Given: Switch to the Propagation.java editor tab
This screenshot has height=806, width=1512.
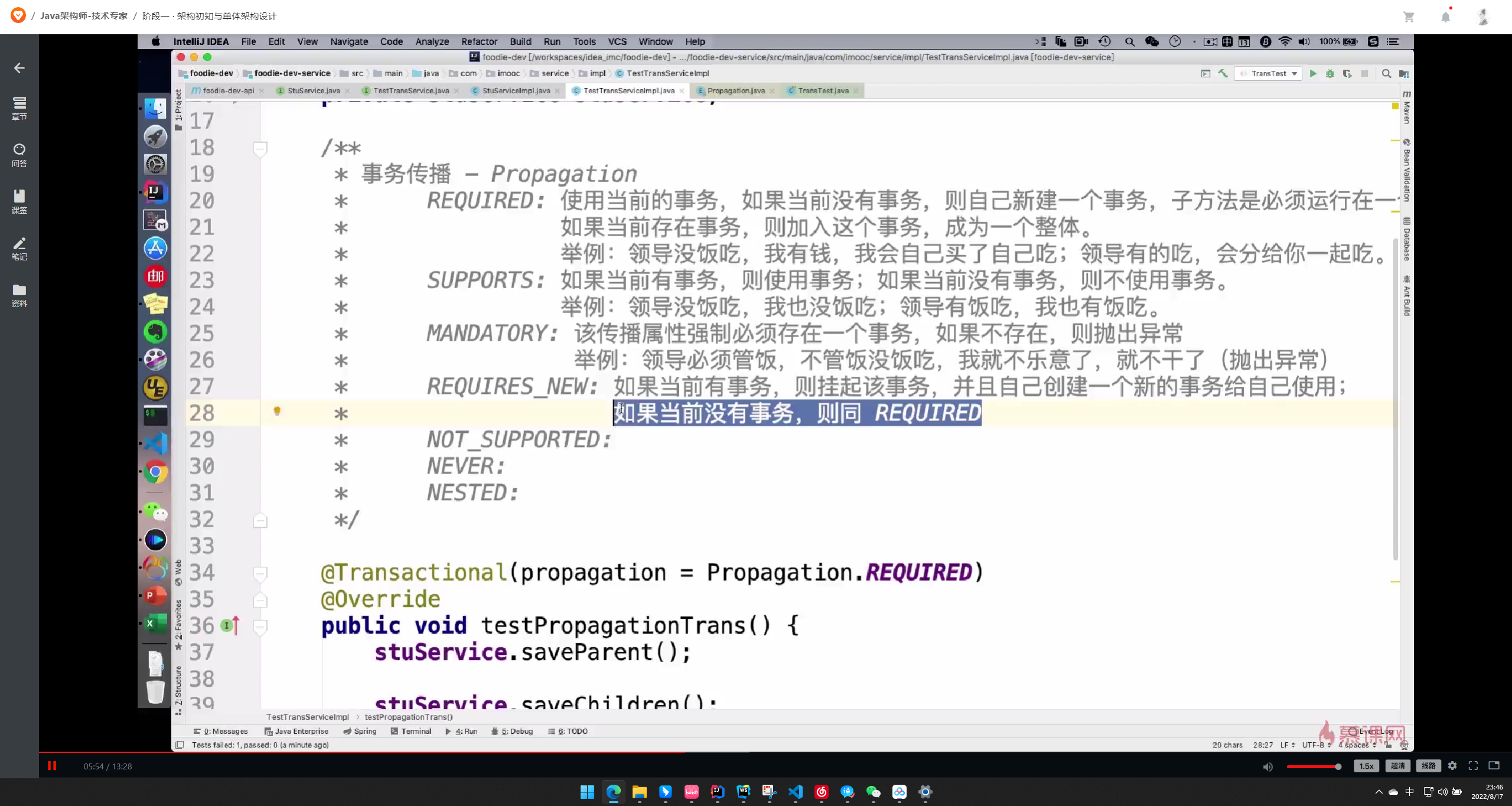Looking at the screenshot, I should [735, 91].
